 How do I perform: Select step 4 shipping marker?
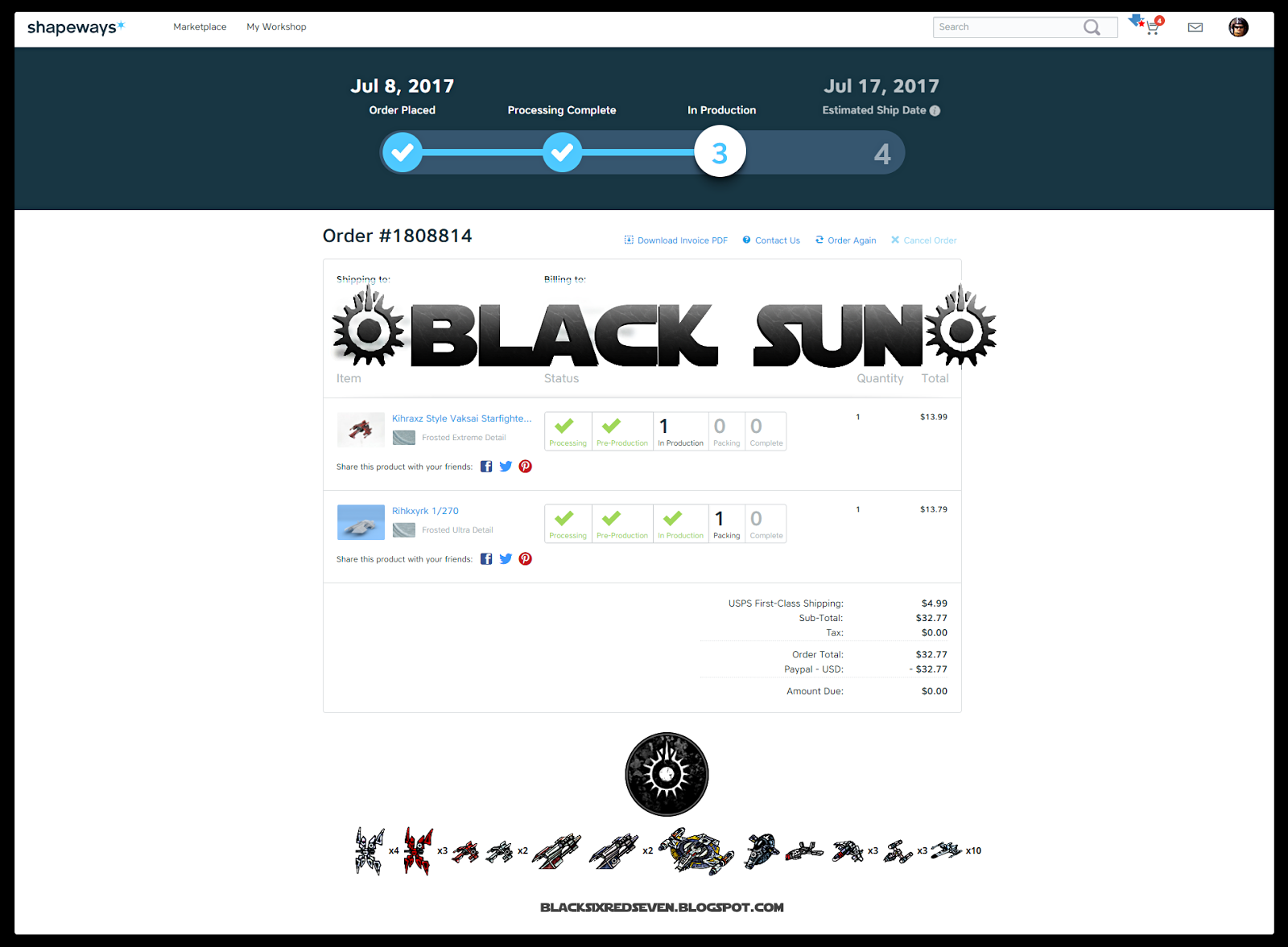coord(882,154)
